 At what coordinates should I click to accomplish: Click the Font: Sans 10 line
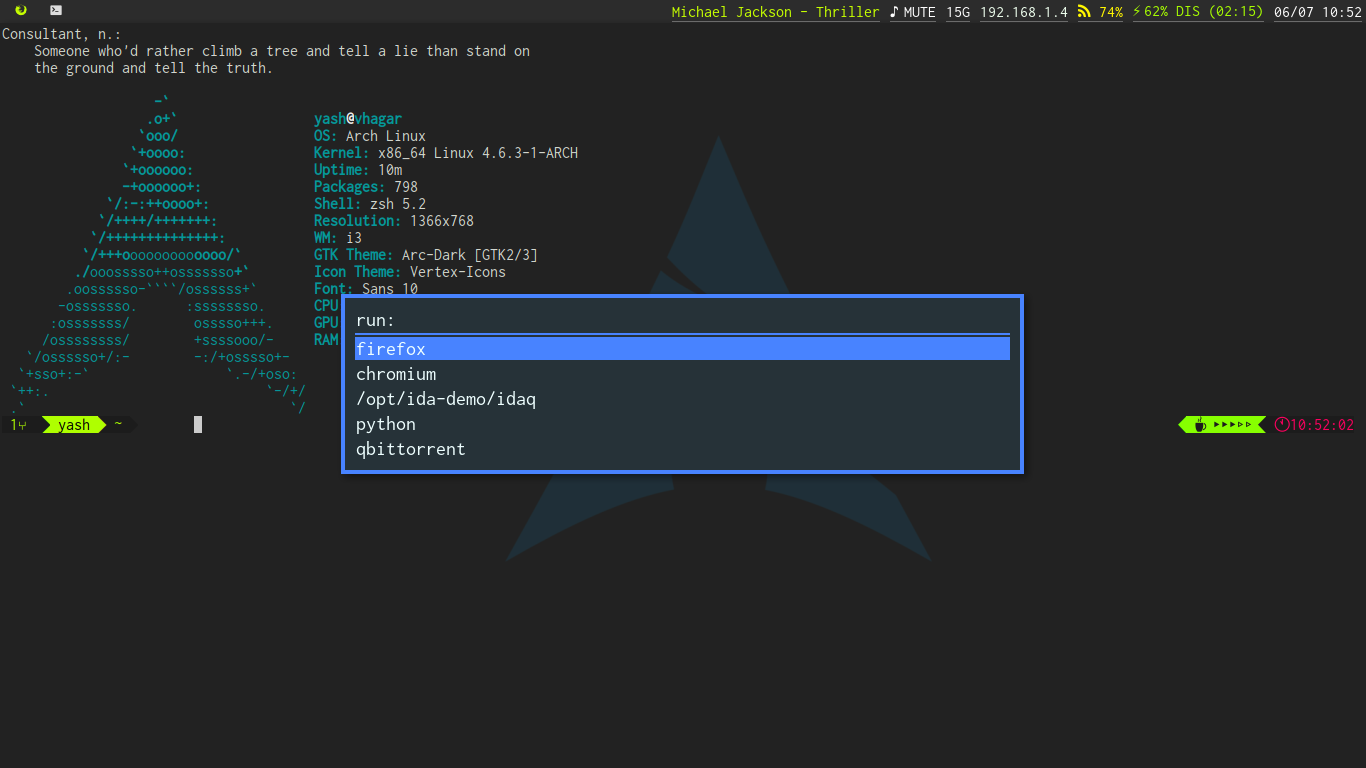pyautogui.click(x=366, y=289)
